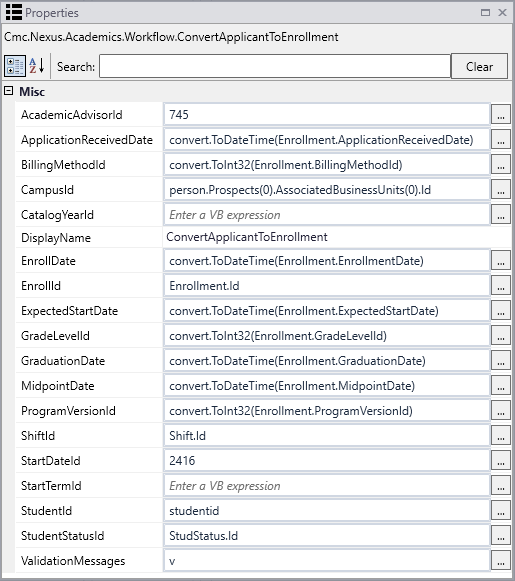Edit the AcademicAdvisorId value 745

pyautogui.click(x=327, y=114)
